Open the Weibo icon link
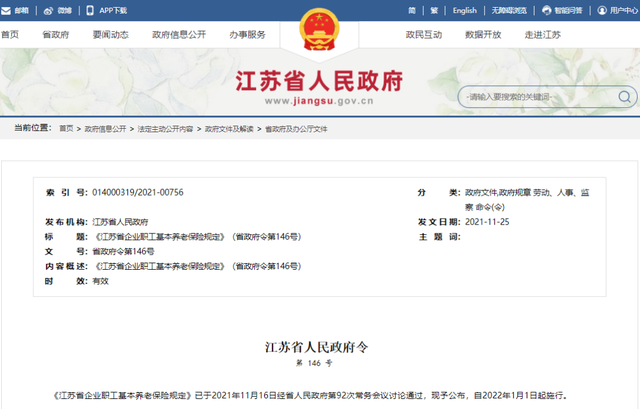The width and height of the screenshot is (640, 409). (48, 11)
